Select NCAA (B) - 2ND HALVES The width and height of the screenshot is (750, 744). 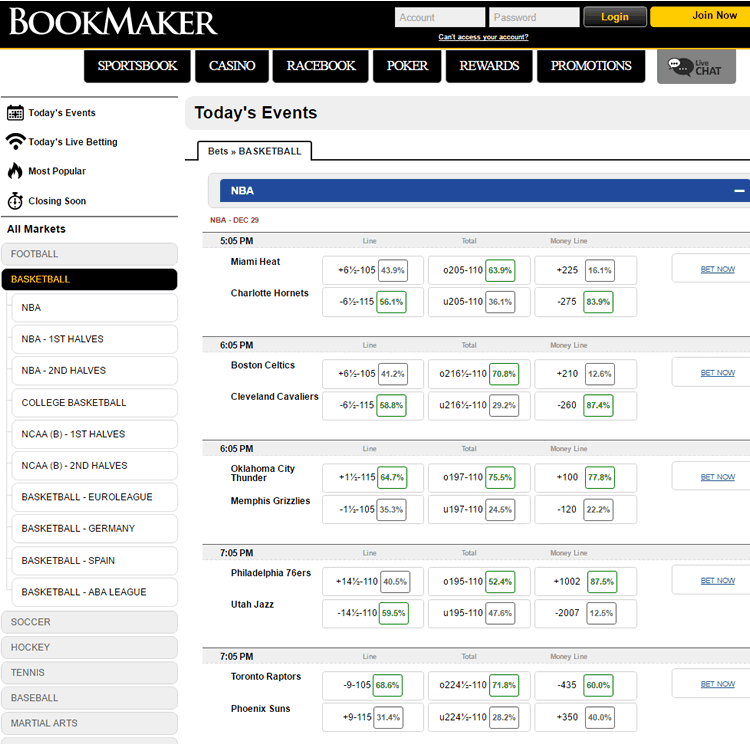(95, 466)
